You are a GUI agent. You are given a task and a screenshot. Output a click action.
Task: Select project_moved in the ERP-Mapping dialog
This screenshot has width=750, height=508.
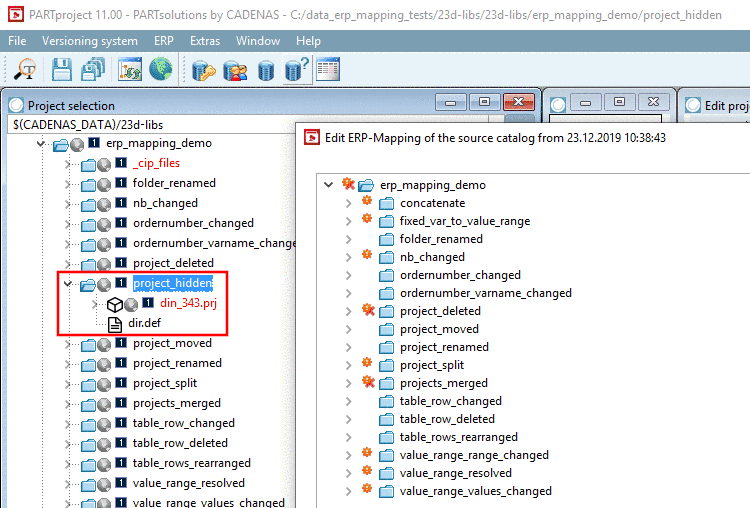coord(439,329)
